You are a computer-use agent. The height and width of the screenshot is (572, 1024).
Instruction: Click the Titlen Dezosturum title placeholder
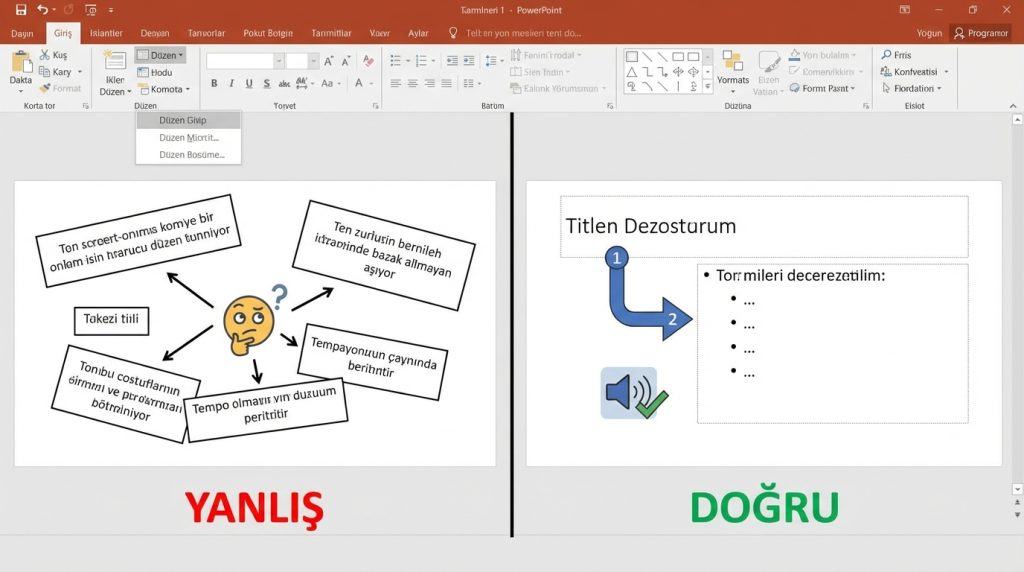coord(764,226)
